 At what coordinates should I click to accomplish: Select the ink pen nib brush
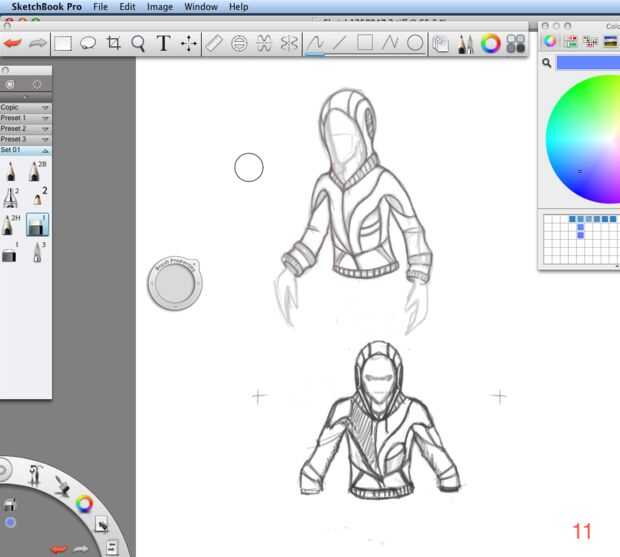[11, 198]
